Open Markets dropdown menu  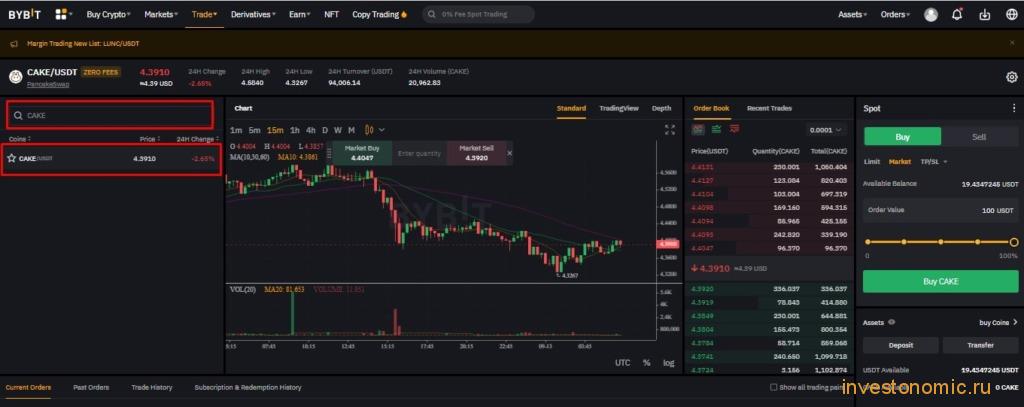point(161,14)
